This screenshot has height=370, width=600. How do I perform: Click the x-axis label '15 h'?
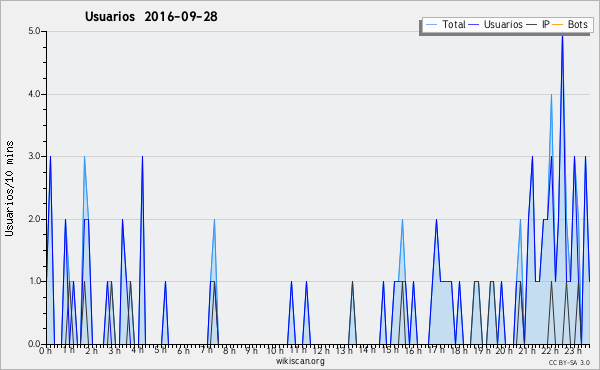click(390, 350)
